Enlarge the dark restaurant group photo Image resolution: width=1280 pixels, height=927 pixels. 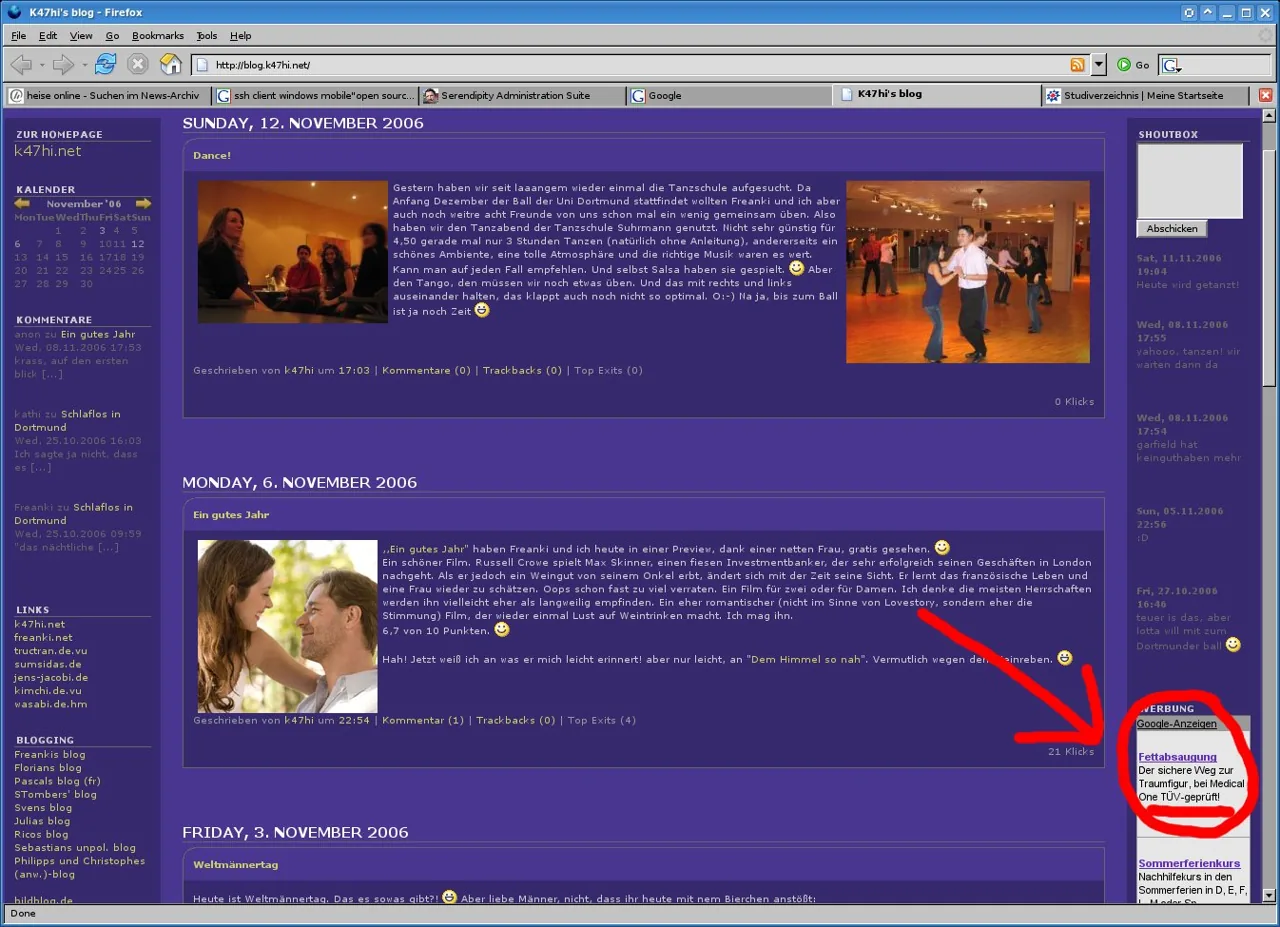[x=292, y=252]
